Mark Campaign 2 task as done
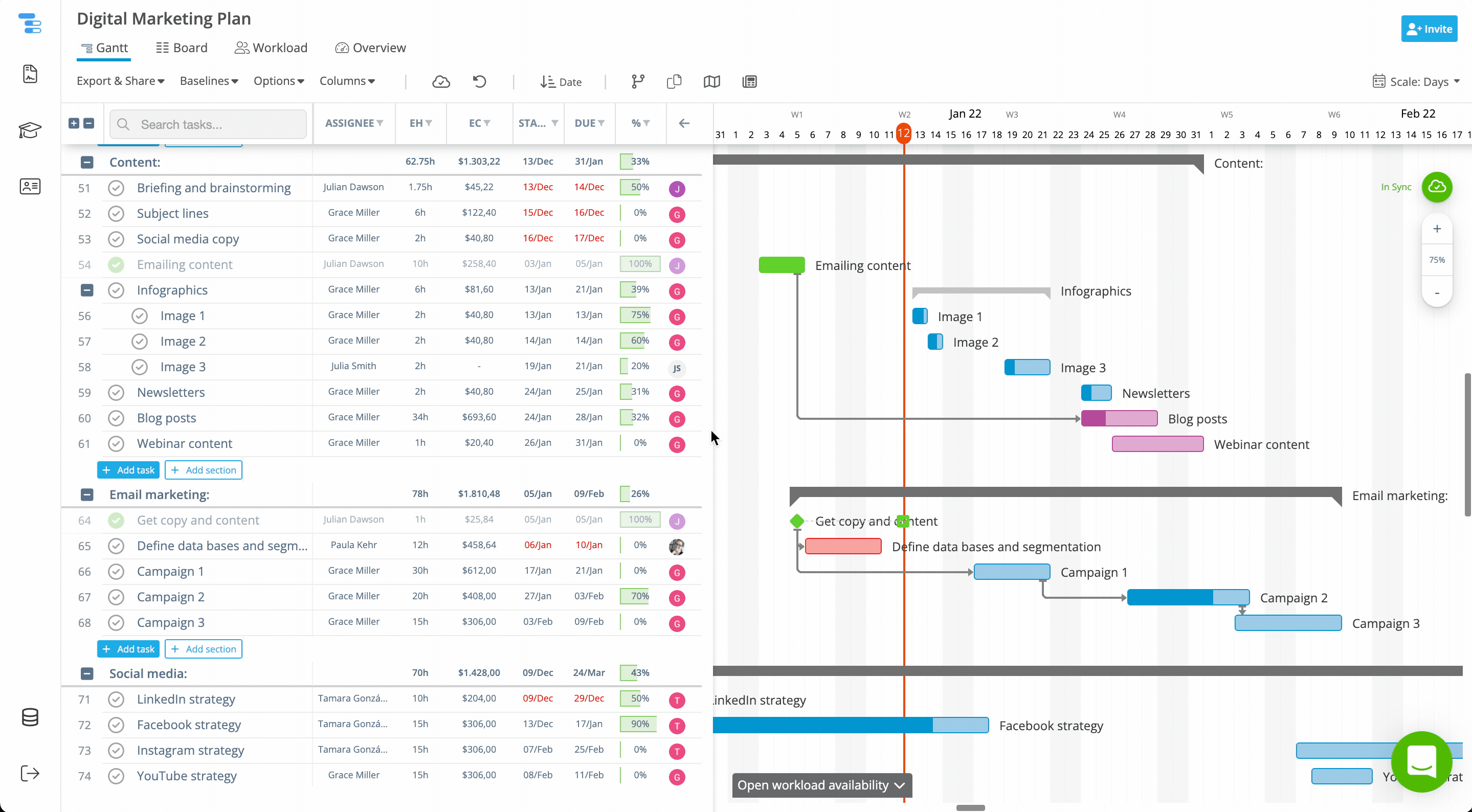 click(116, 597)
